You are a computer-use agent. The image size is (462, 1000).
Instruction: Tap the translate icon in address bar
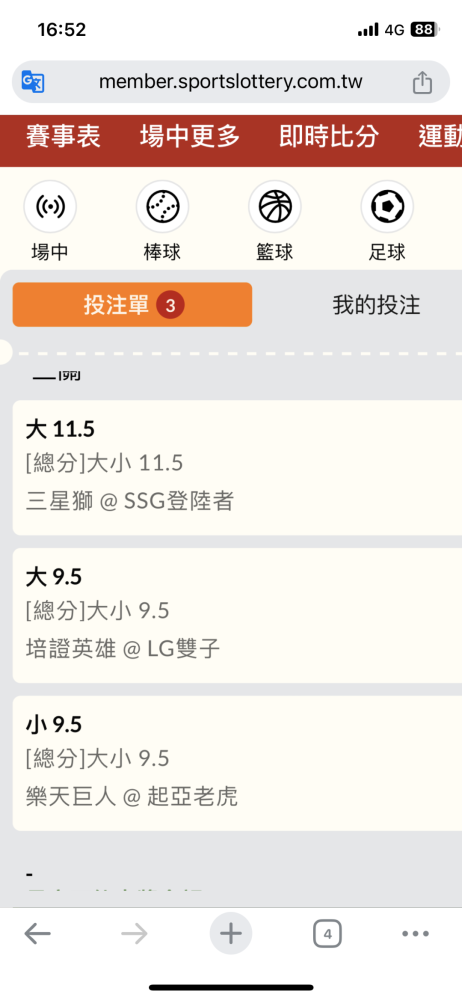point(33,82)
